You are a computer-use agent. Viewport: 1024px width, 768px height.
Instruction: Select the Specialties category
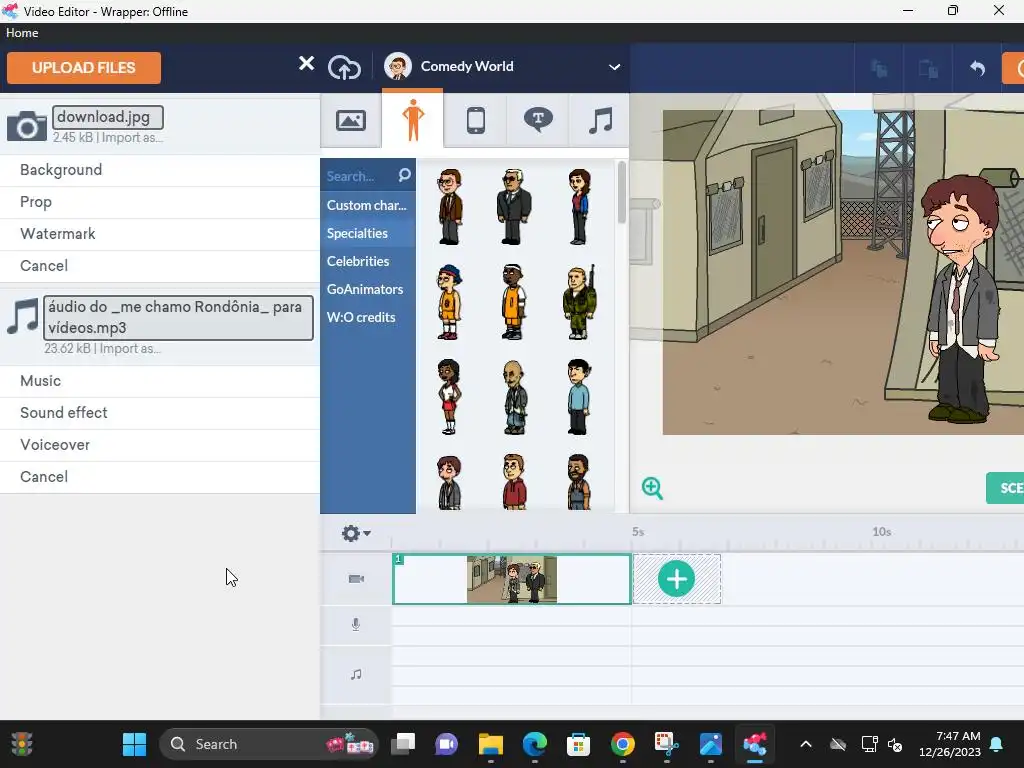tap(367, 233)
